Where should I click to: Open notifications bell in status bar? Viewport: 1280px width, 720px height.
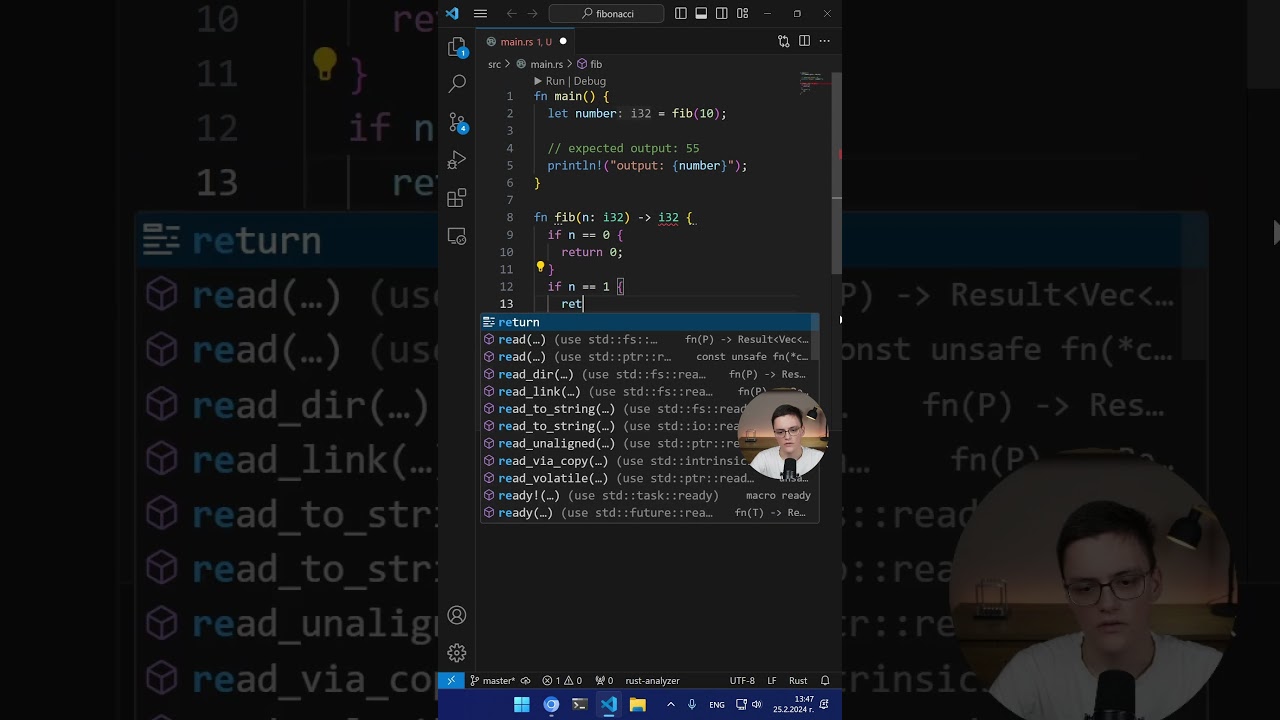pyautogui.click(x=825, y=680)
